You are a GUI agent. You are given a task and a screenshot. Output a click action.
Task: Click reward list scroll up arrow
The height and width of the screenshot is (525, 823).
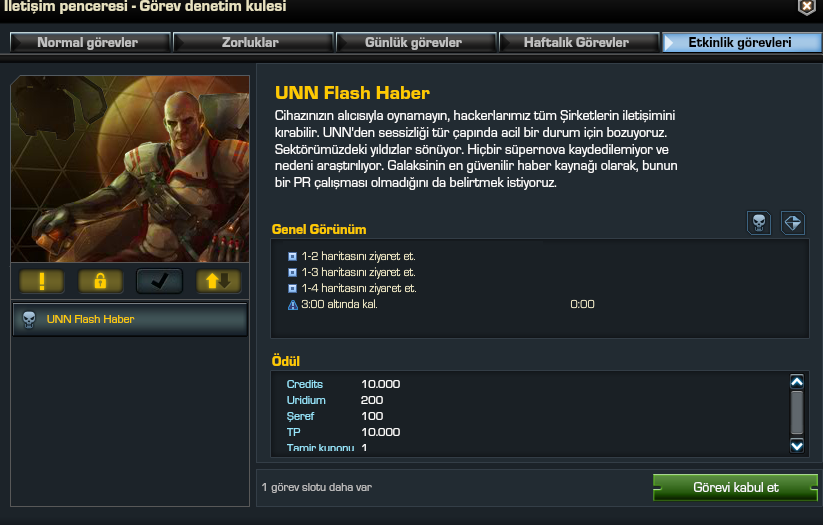pyautogui.click(x=797, y=382)
